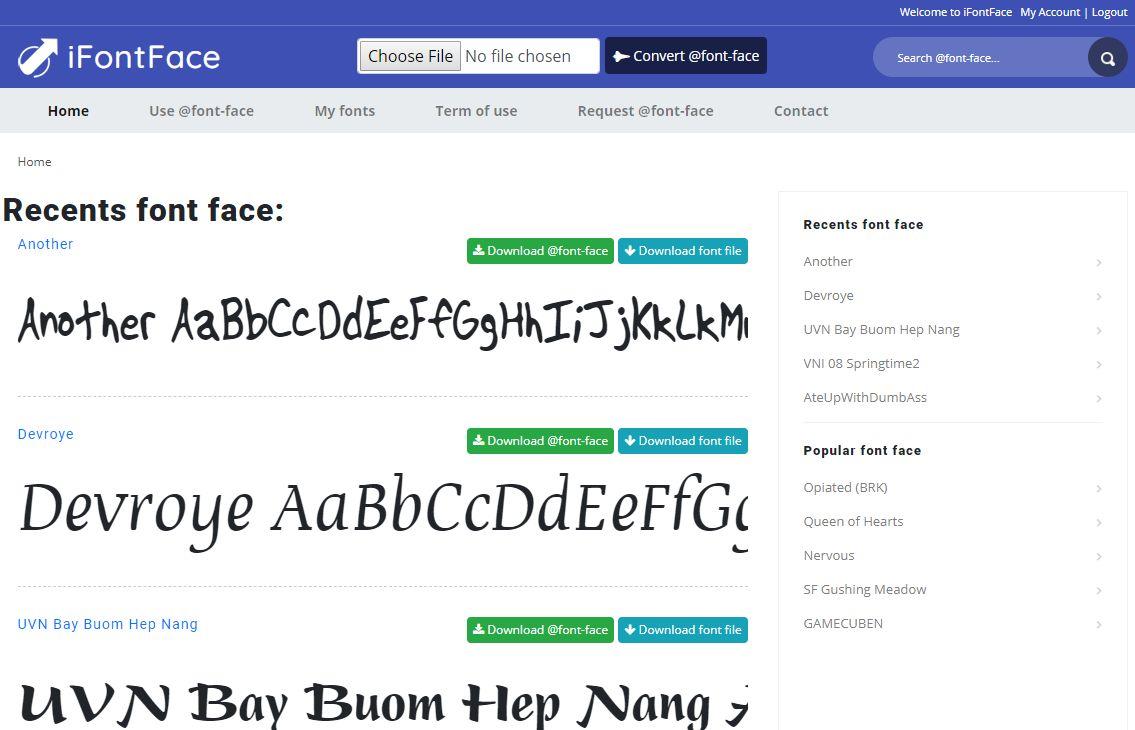Go to Use @font-face page

[201, 111]
